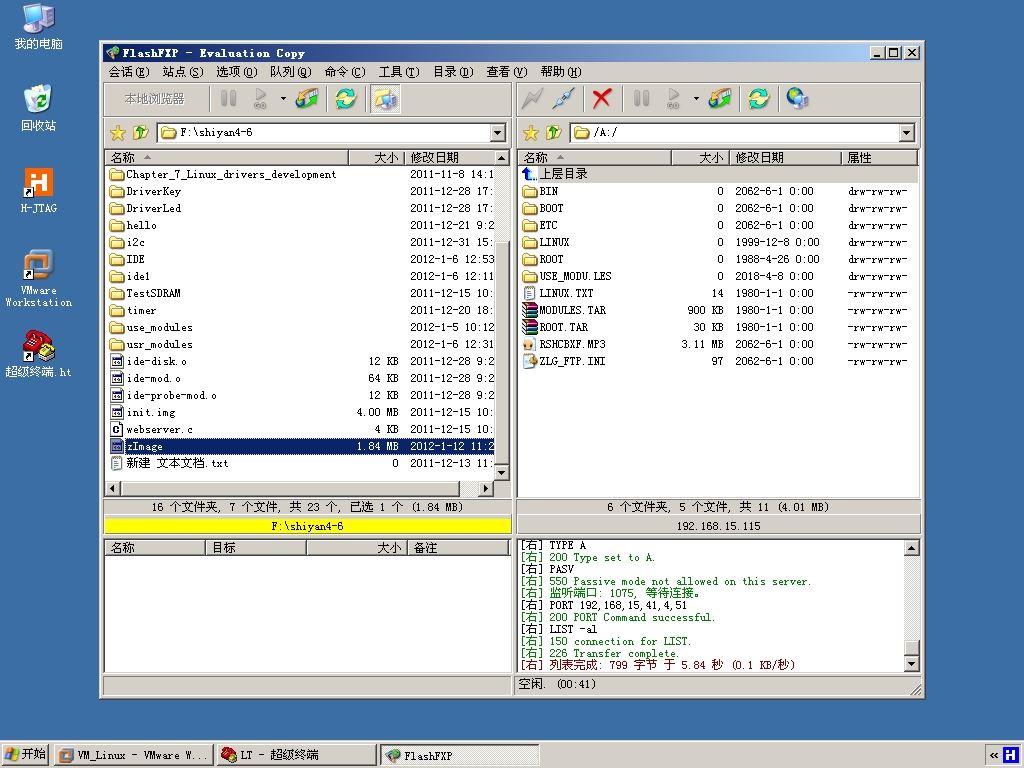The height and width of the screenshot is (768, 1024).
Task: Sort remote files by 修改日期 column
Action: tap(784, 157)
